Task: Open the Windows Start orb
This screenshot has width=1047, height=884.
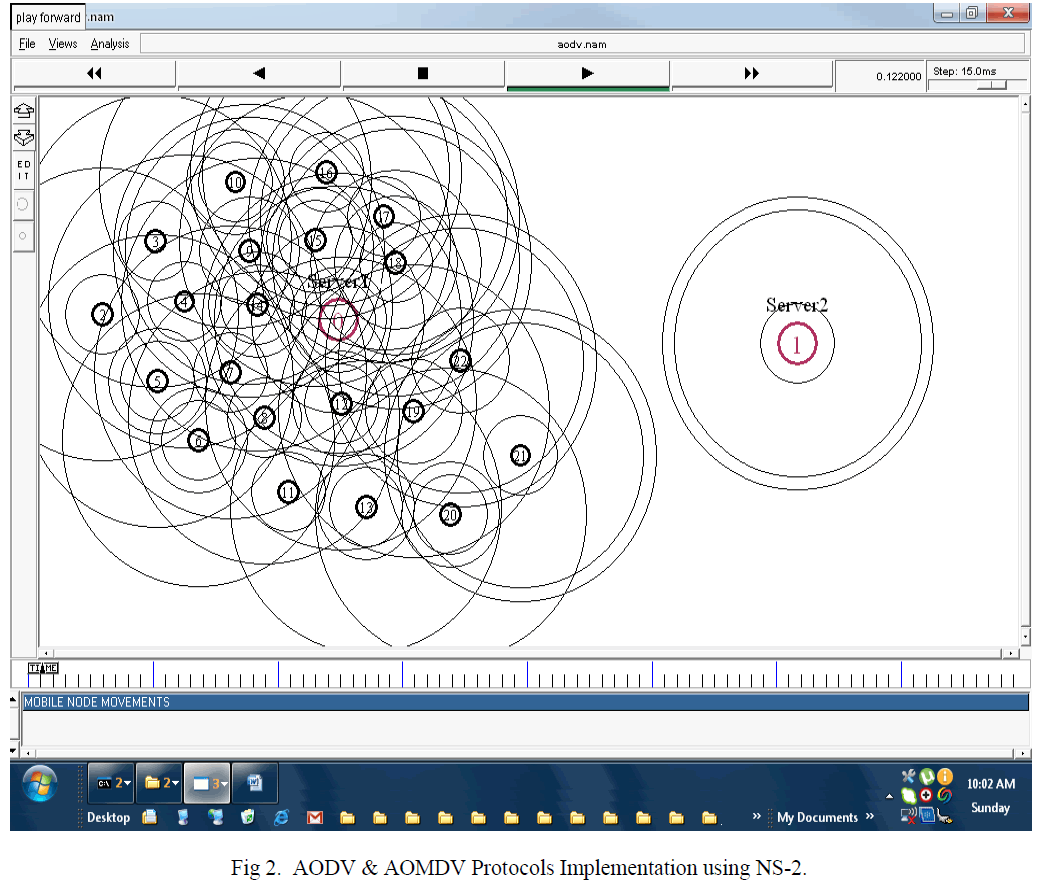Action: [39, 786]
